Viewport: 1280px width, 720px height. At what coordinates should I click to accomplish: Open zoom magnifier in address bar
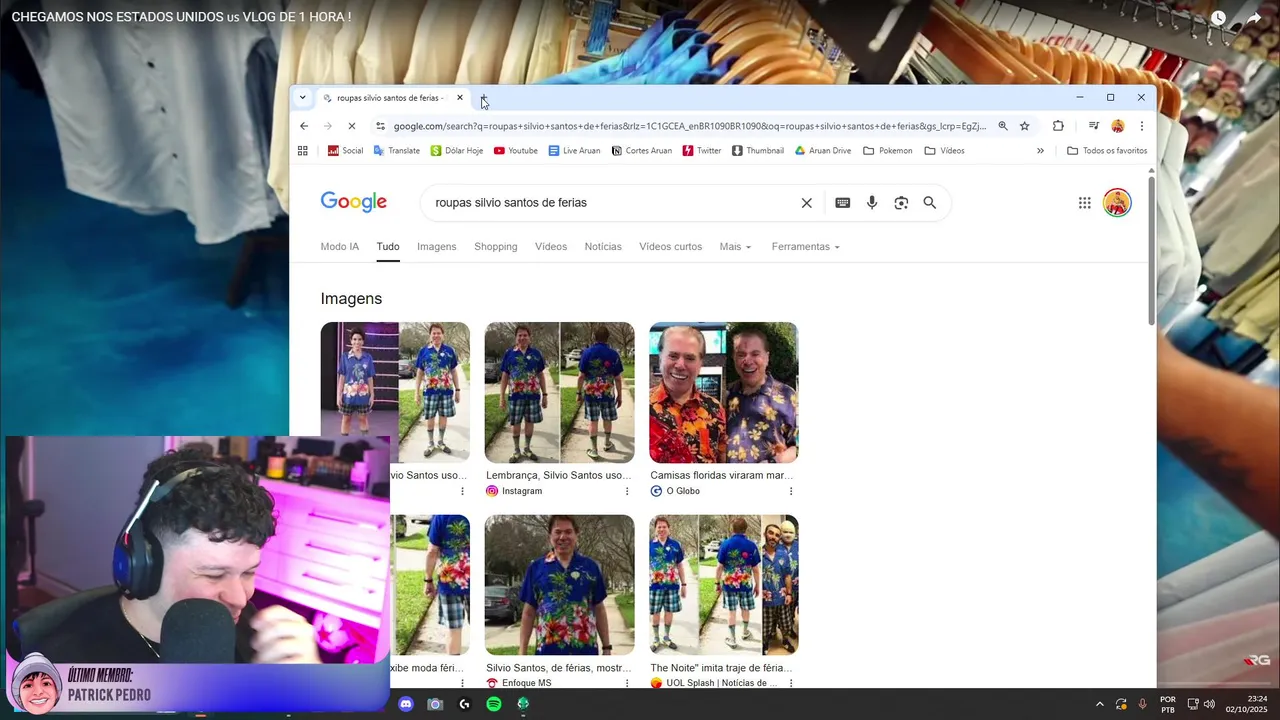1003,126
